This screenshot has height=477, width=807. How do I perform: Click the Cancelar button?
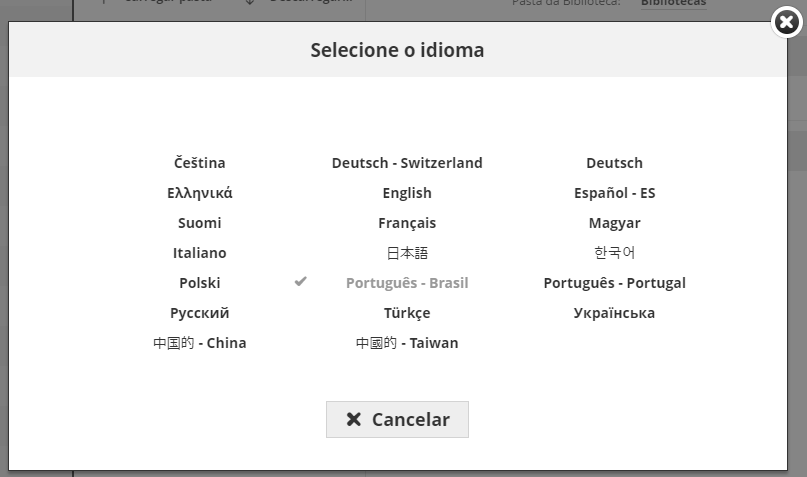[x=397, y=420]
